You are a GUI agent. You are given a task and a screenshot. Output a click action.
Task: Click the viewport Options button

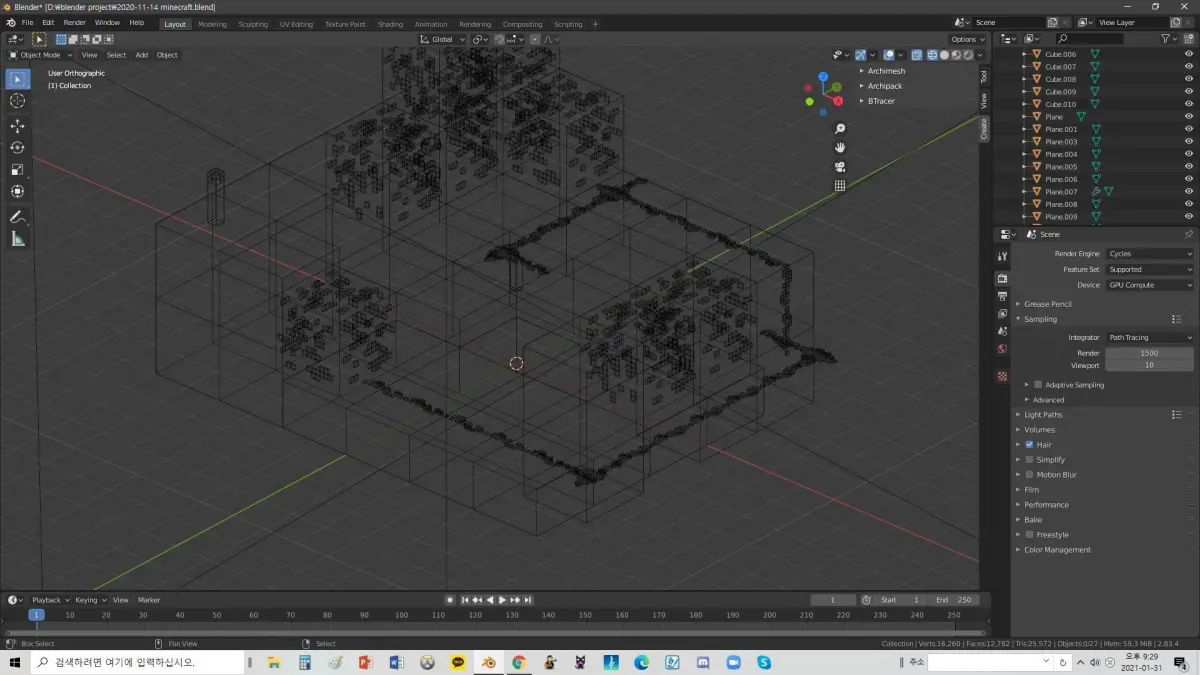(x=967, y=39)
